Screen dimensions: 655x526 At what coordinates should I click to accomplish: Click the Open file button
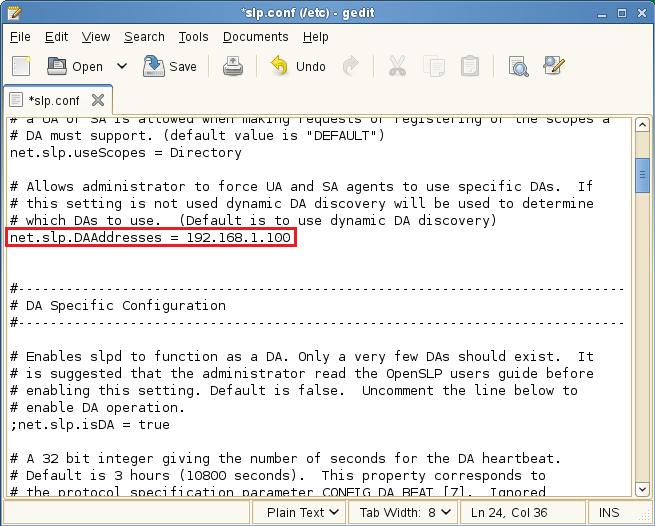pyautogui.click(x=76, y=66)
